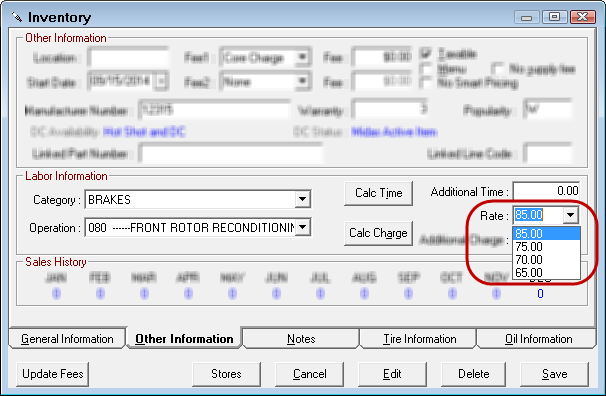Click the Update Fees button
The width and height of the screenshot is (606, 396).
tap(53, 374)
